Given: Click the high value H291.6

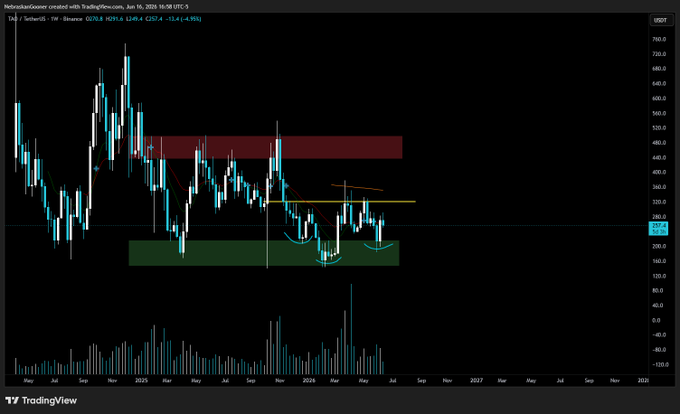Looking at the screenshot, I should [114, 19].
